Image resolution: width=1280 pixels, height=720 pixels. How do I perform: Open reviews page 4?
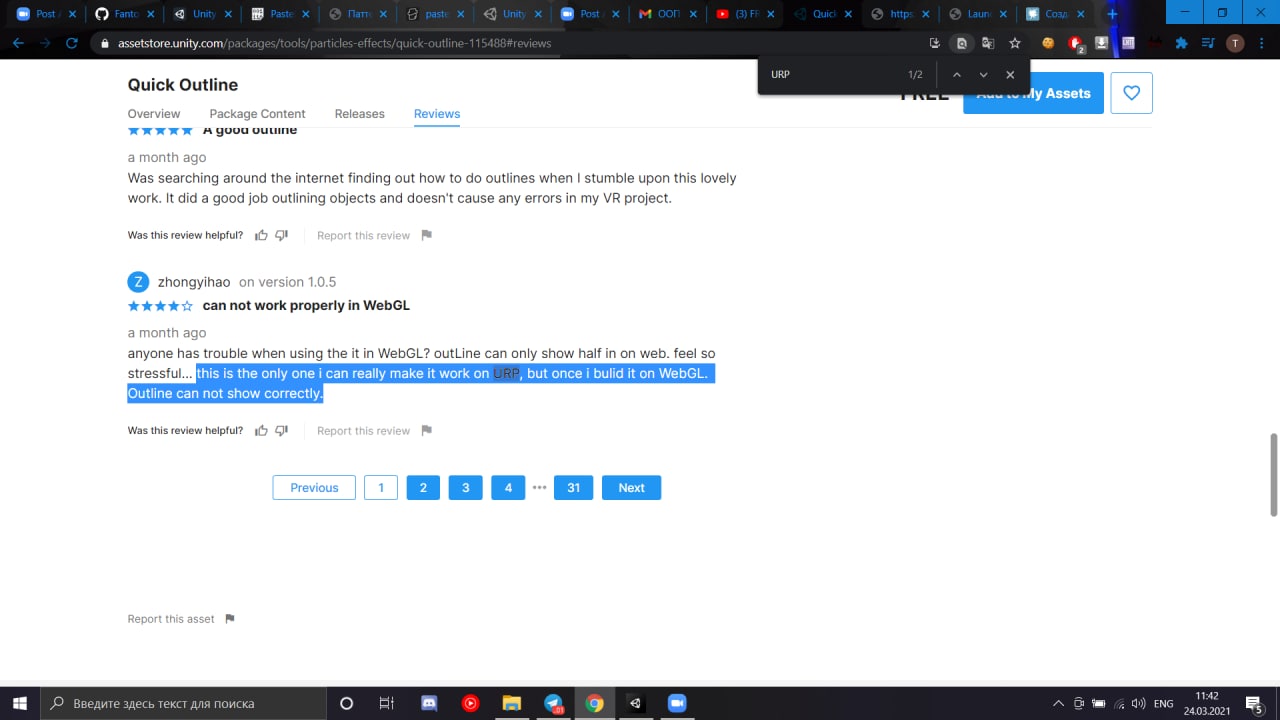pyautogui.click(x=508, y=488)
